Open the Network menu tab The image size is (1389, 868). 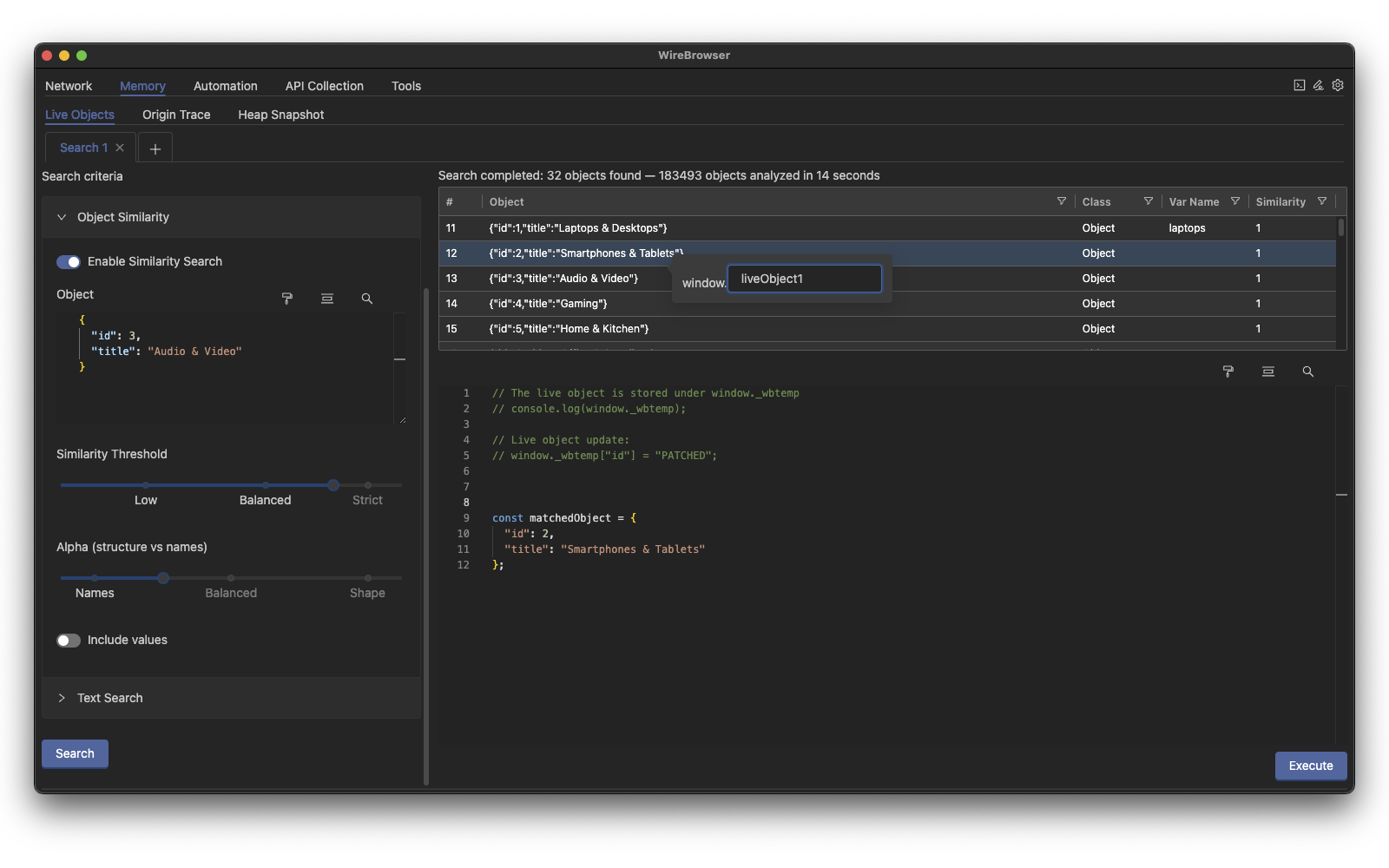pyautogui.click(x=69, y=86)
